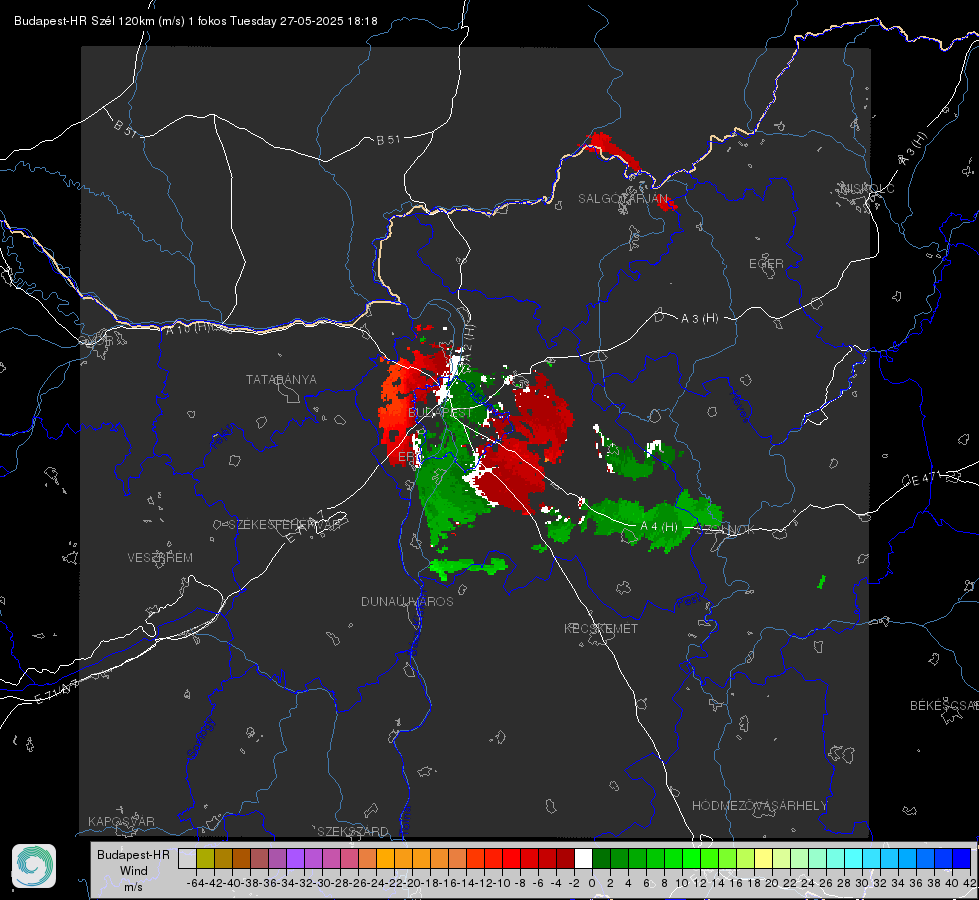Click the A 4 (H) road label
Image resolution: width=979 pixels, height=900 pixels.
(659, 527)
